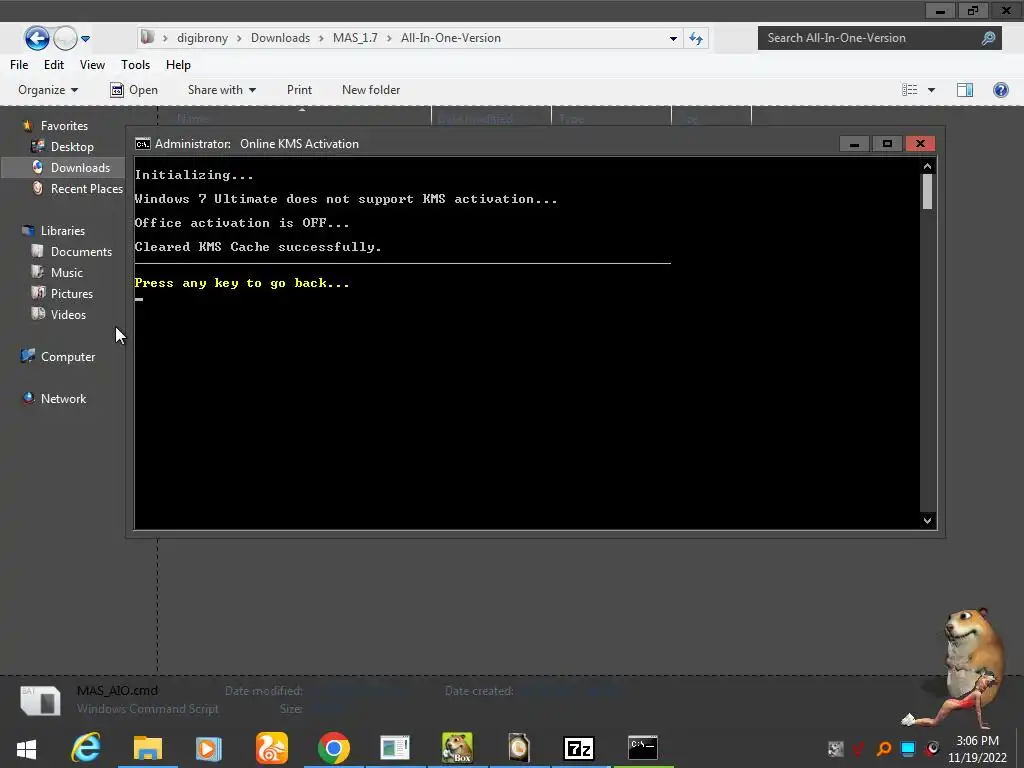Toggle the preview pane icon
The width and height of the screenshot is (1024, 768).
pos(965,90)
